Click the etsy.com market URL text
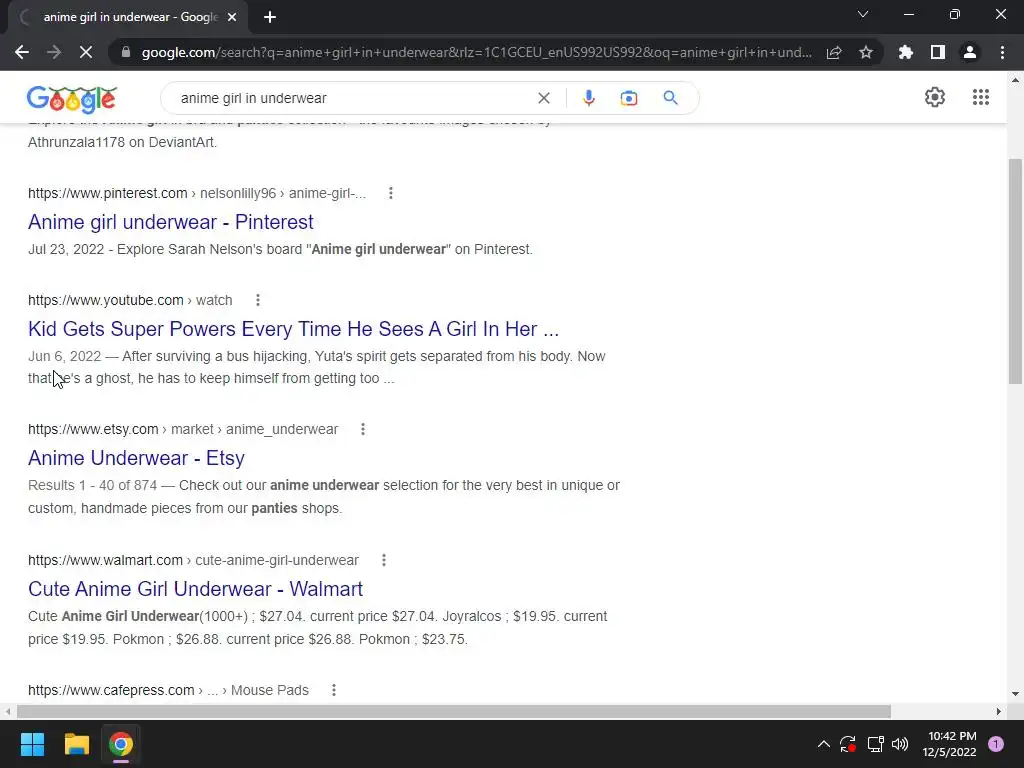This screenshot has width=1024, height=768. click(183, 429)
